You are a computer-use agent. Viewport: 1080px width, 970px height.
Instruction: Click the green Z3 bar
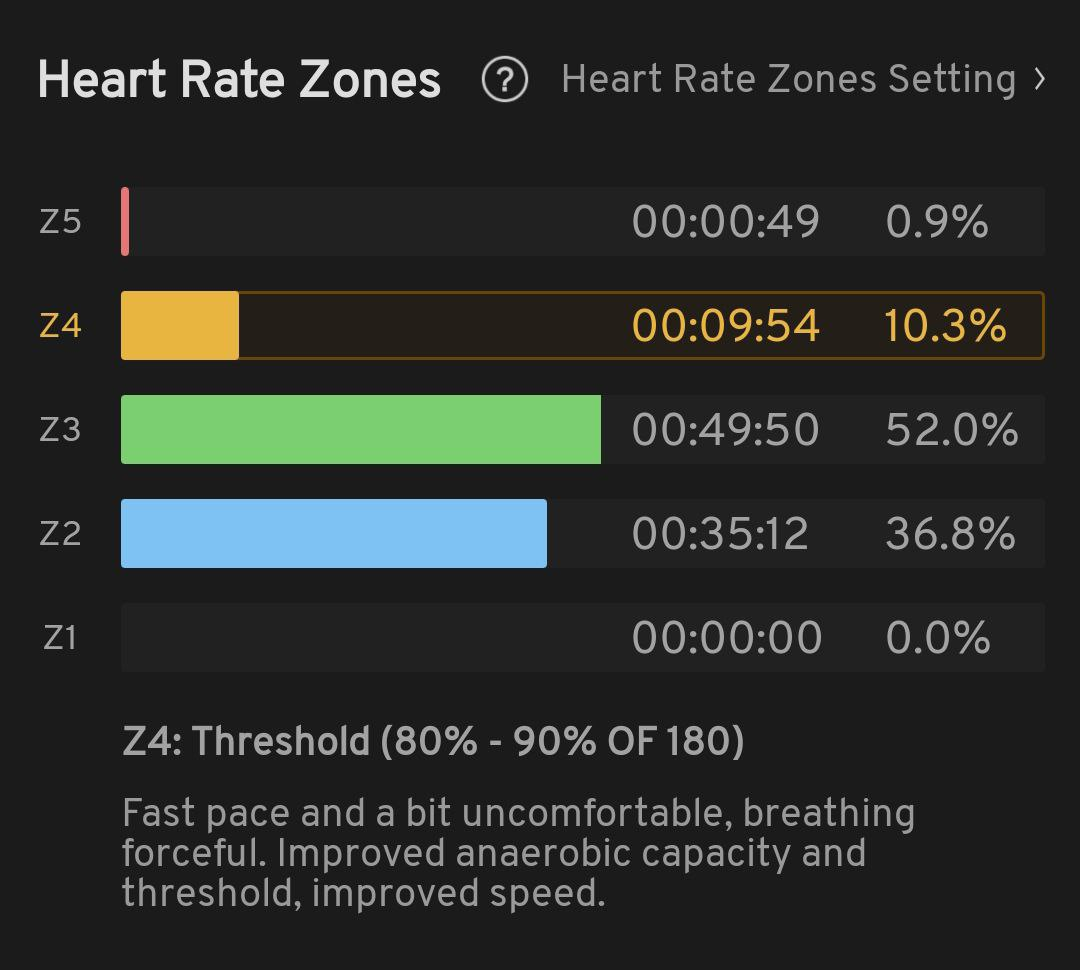pyautogui.click(x=360, y=430)
